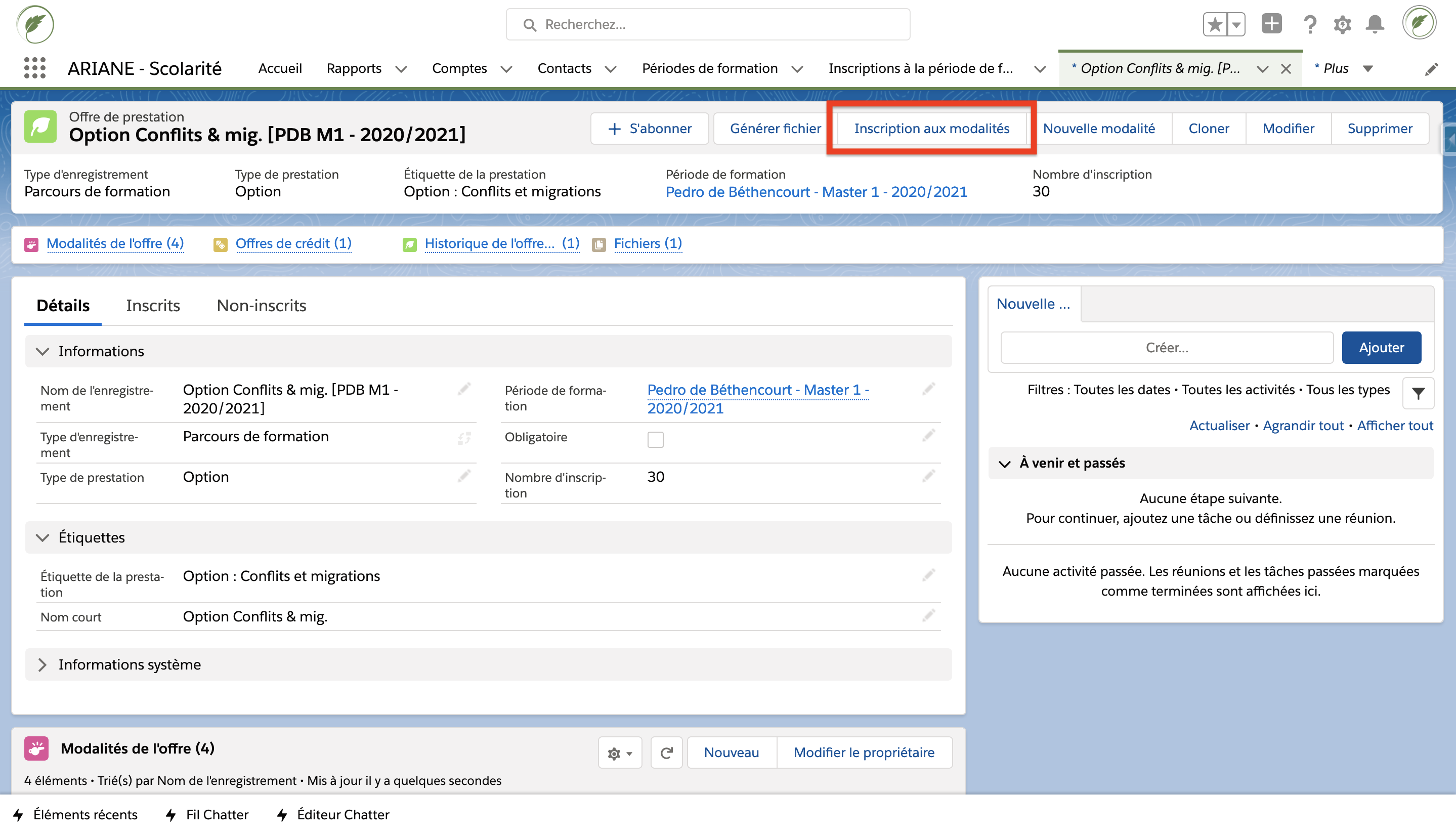Click the Recherchez search field
Image resolution: width=1456 pixels, height=835 pixels.
pos(707,24)
